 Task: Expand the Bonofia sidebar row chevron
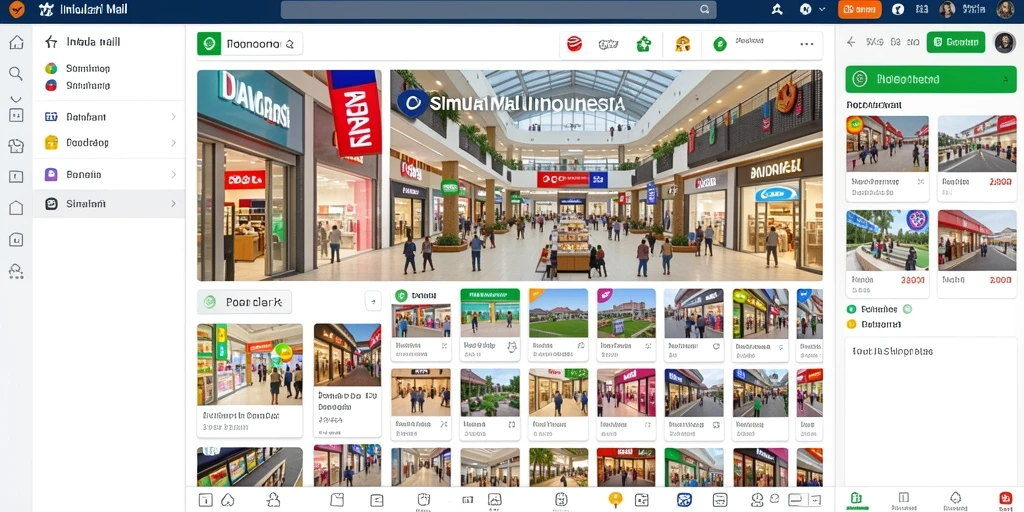(173, 175)
